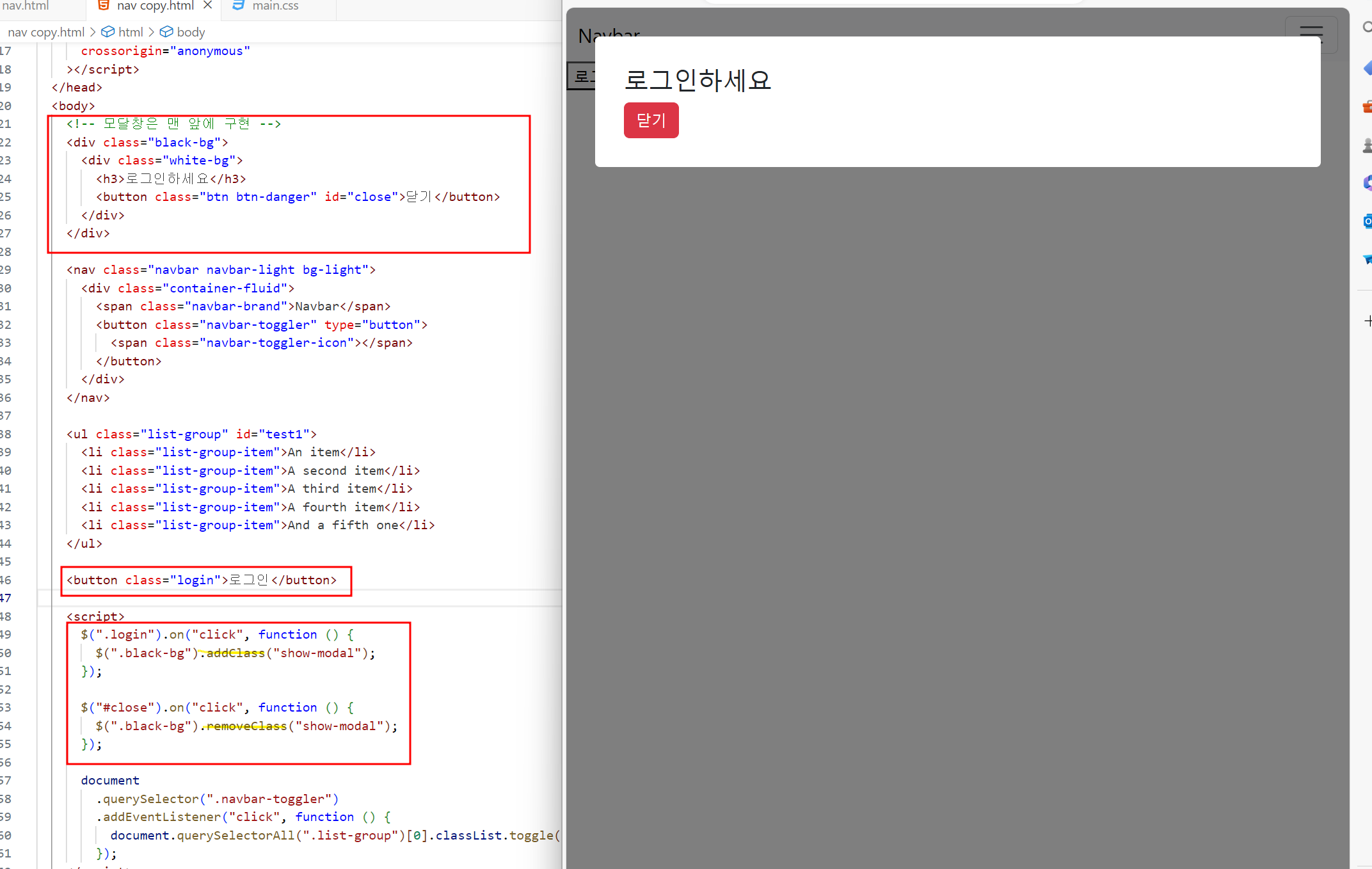Click the red 닫기 button in preview

point(651,120)
